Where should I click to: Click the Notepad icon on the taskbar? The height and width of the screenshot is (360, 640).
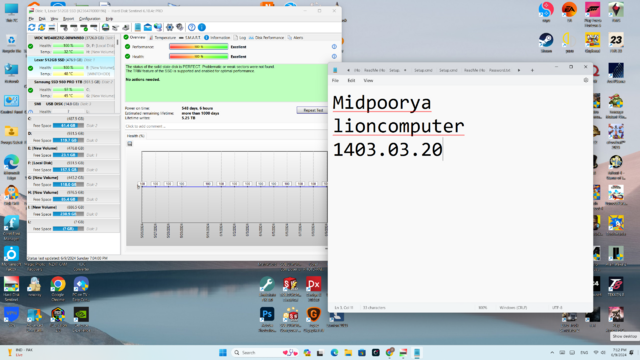tap(417, 353)
